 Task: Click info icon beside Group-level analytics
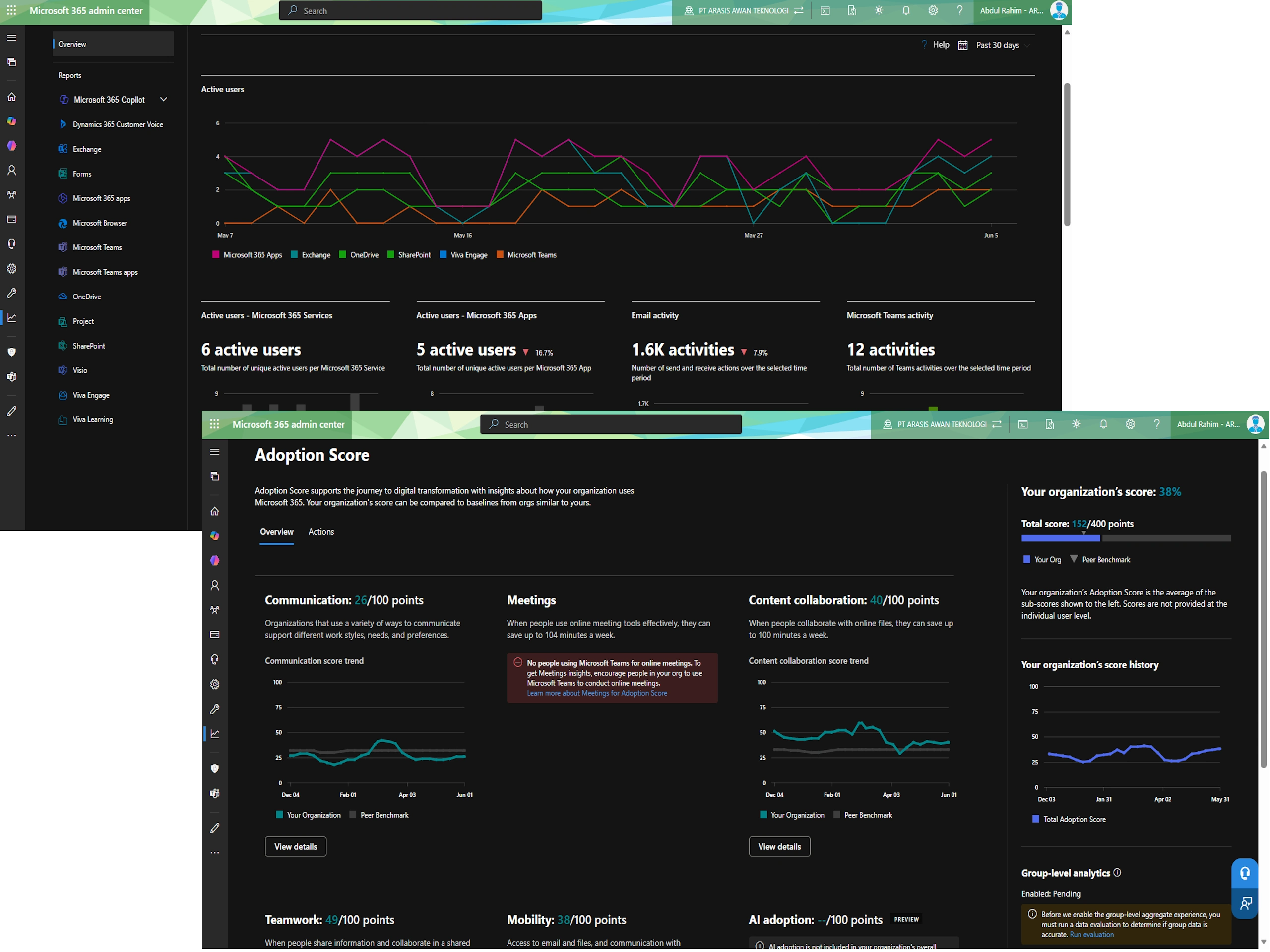coord(1117,873)
